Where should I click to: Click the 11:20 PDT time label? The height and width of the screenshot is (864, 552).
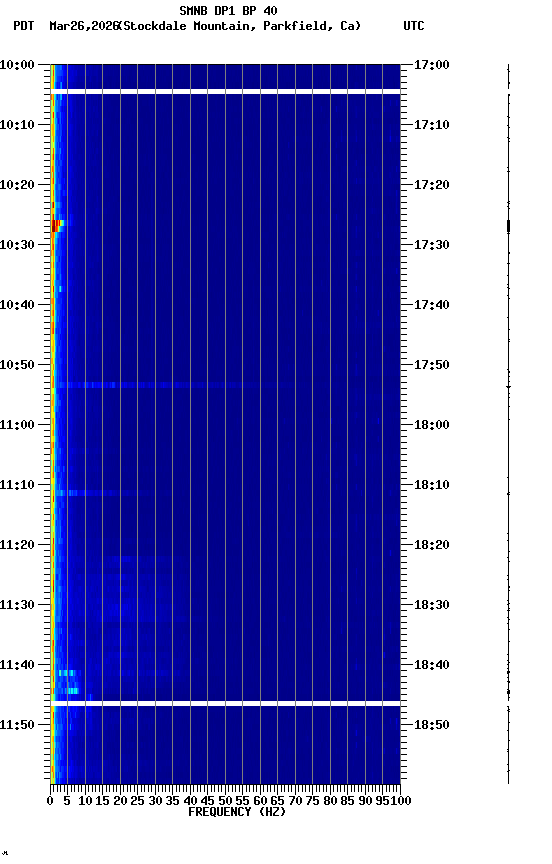[17, 545]
